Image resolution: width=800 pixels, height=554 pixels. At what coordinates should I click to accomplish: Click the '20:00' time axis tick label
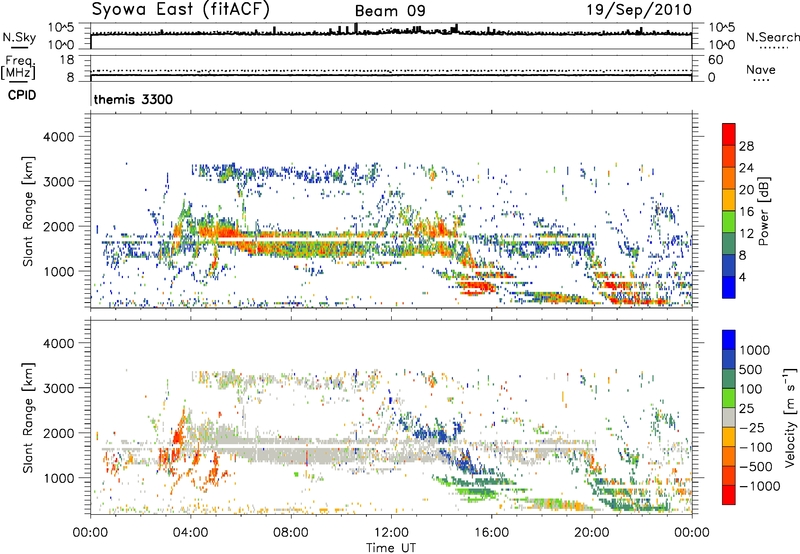coord(591,533)
